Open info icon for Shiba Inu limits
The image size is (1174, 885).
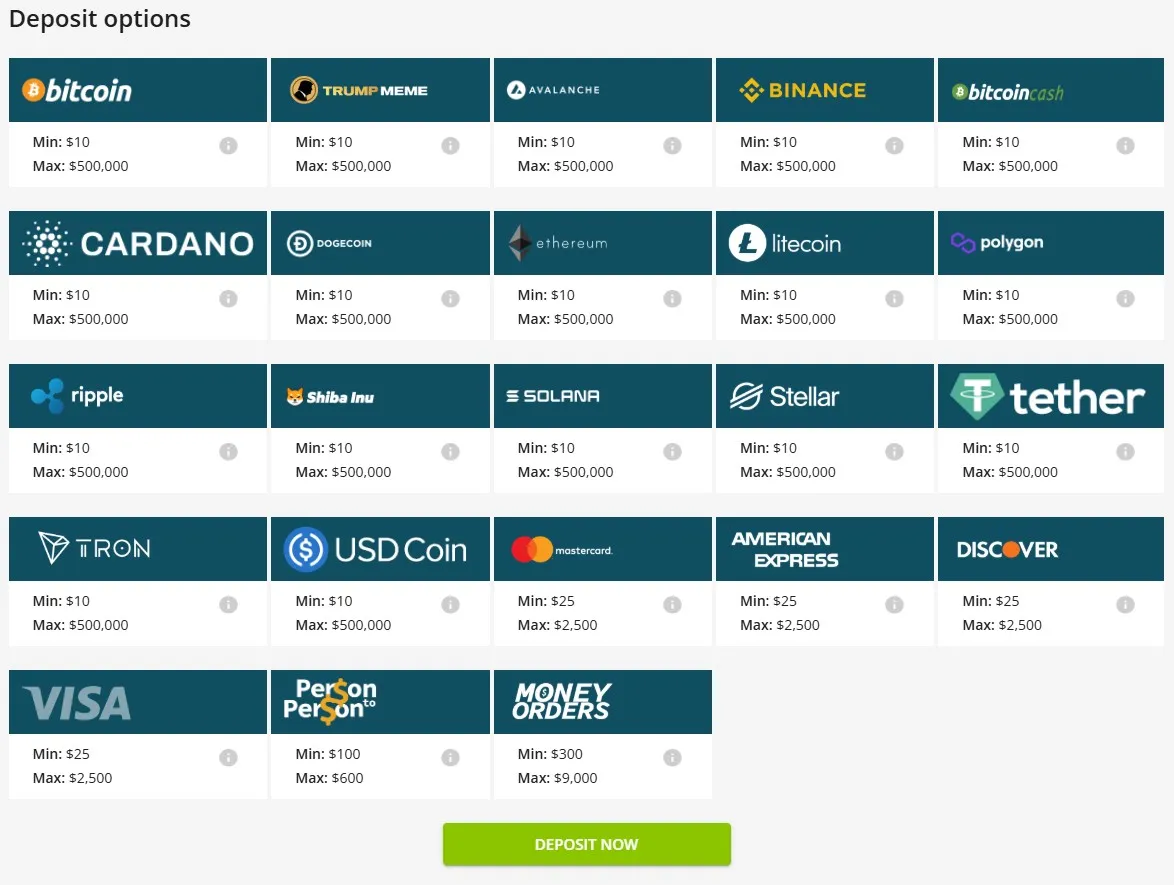click(x=450, y=451)
